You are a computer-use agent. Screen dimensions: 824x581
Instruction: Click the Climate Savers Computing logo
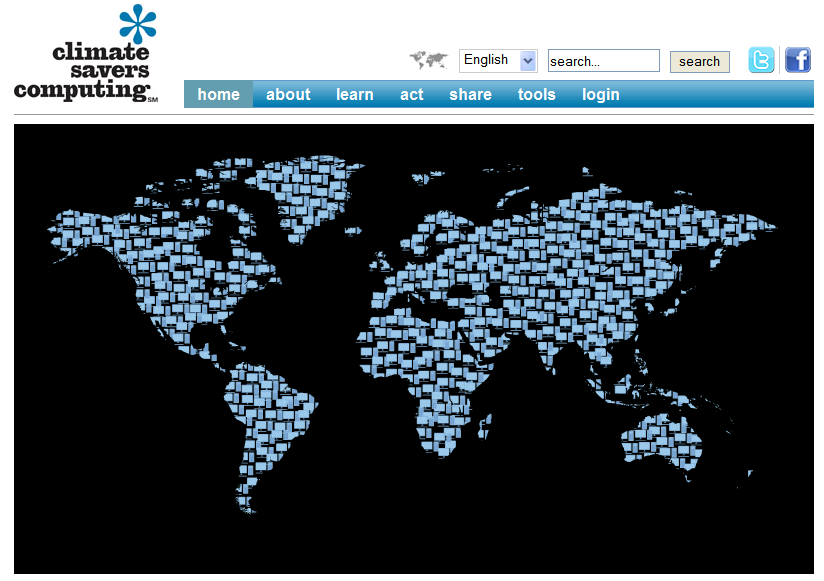[x=86, y=54]
